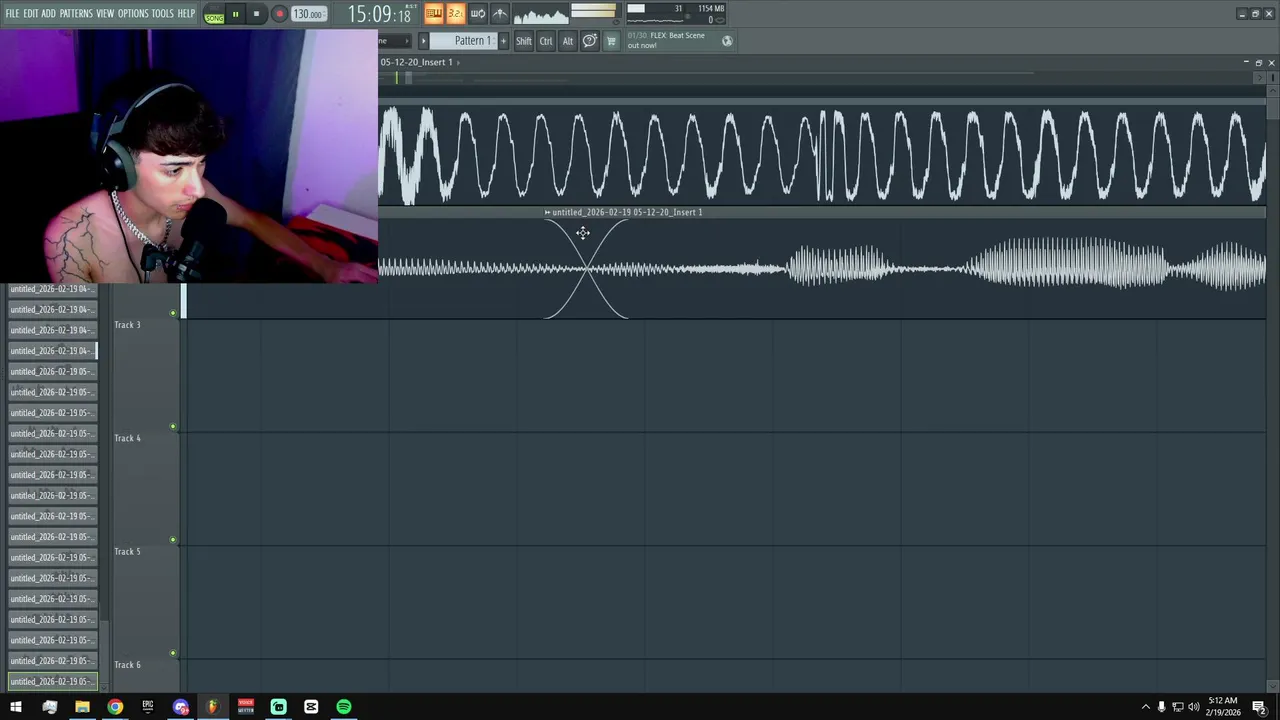Mute Track 4 using its green LED

coord(173,427)
